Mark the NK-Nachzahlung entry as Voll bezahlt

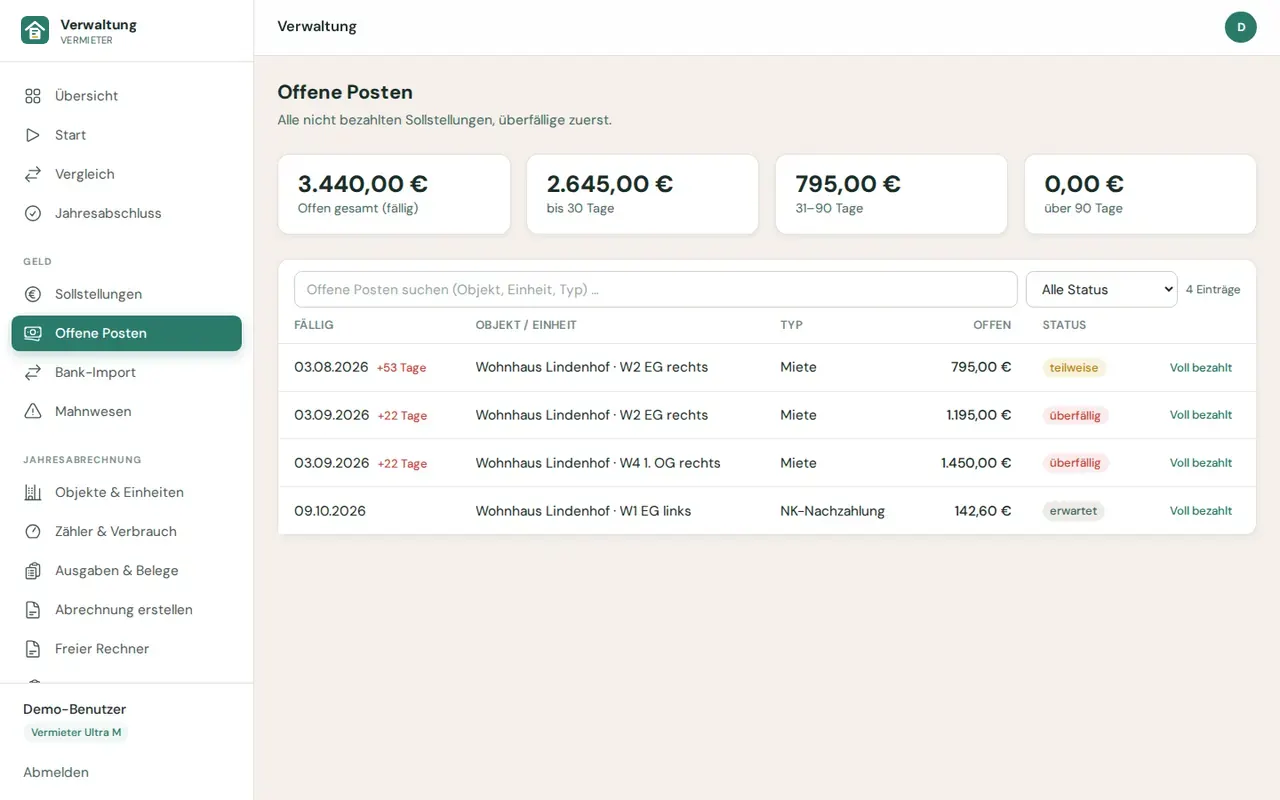(x=1201, y=511)
